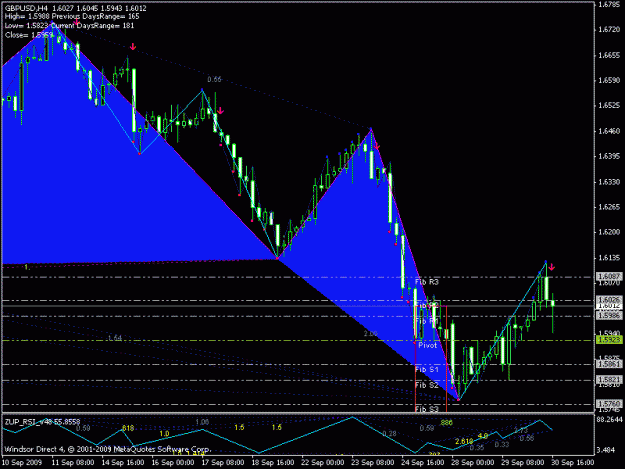Image resolution: width=625 pixels, height=469 pixels.
Task: Click the 2.00 ratio label in the pattern
Action: 370,334
